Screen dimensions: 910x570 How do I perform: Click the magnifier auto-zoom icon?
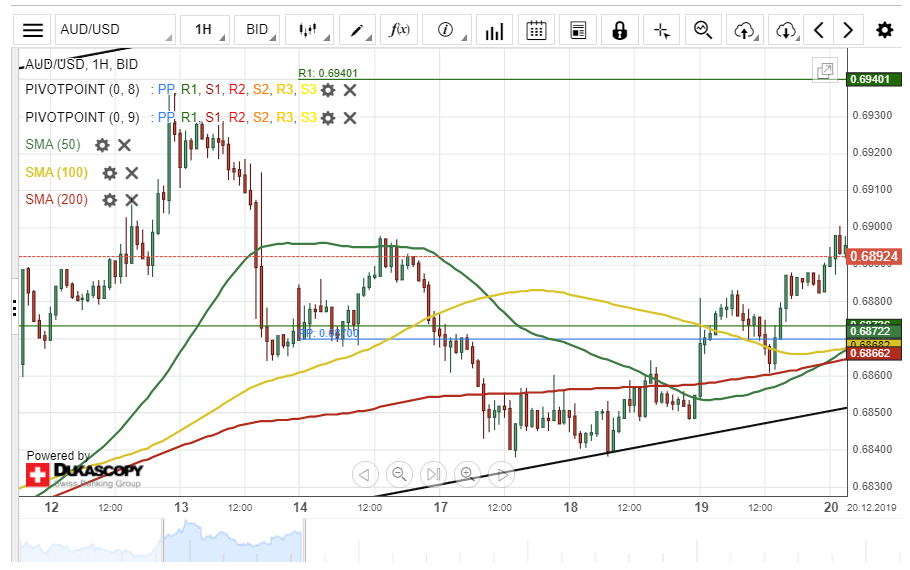click(x=703, y=30)
